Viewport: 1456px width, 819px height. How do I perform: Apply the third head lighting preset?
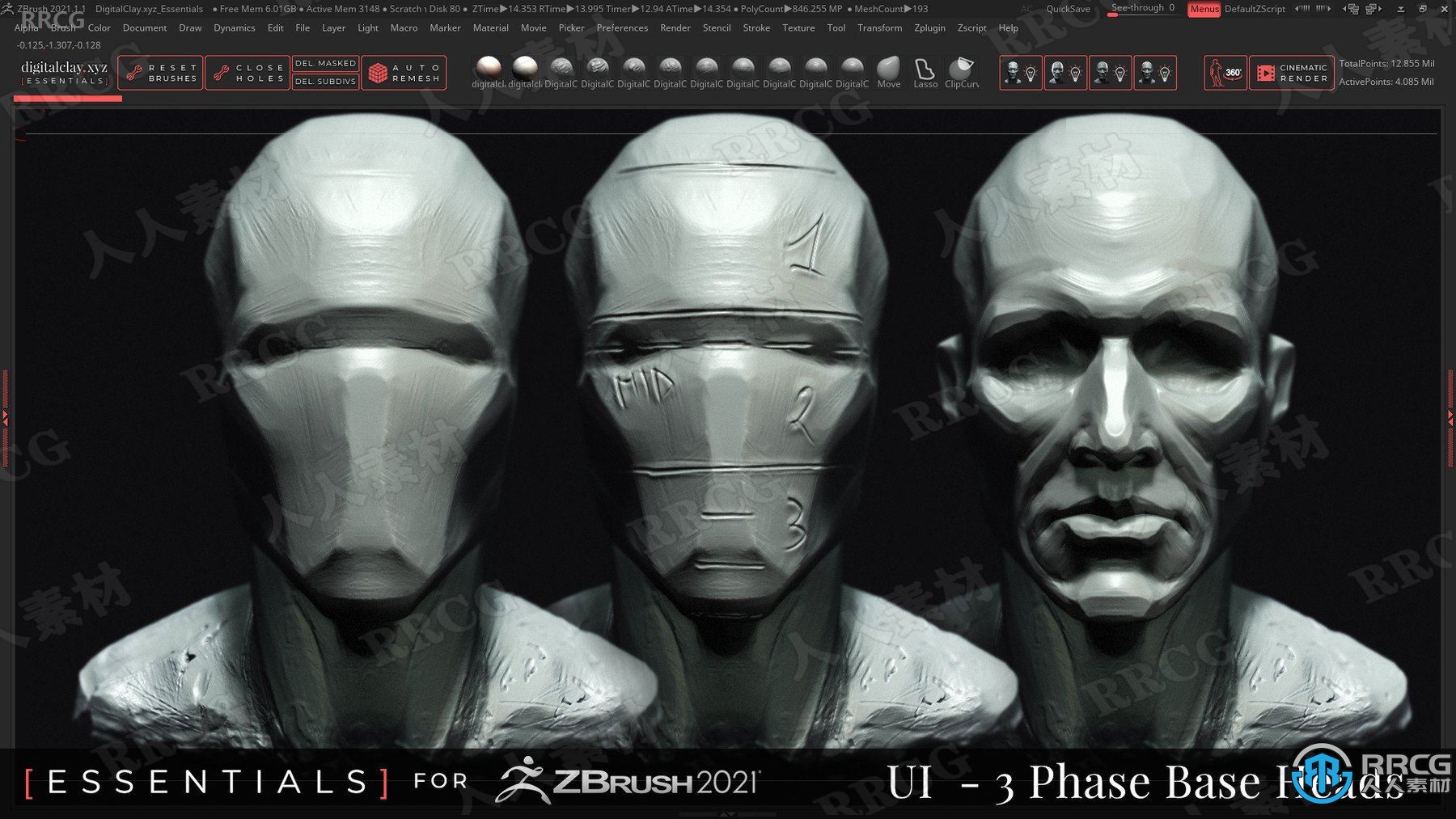click(x=1110, y=73)
